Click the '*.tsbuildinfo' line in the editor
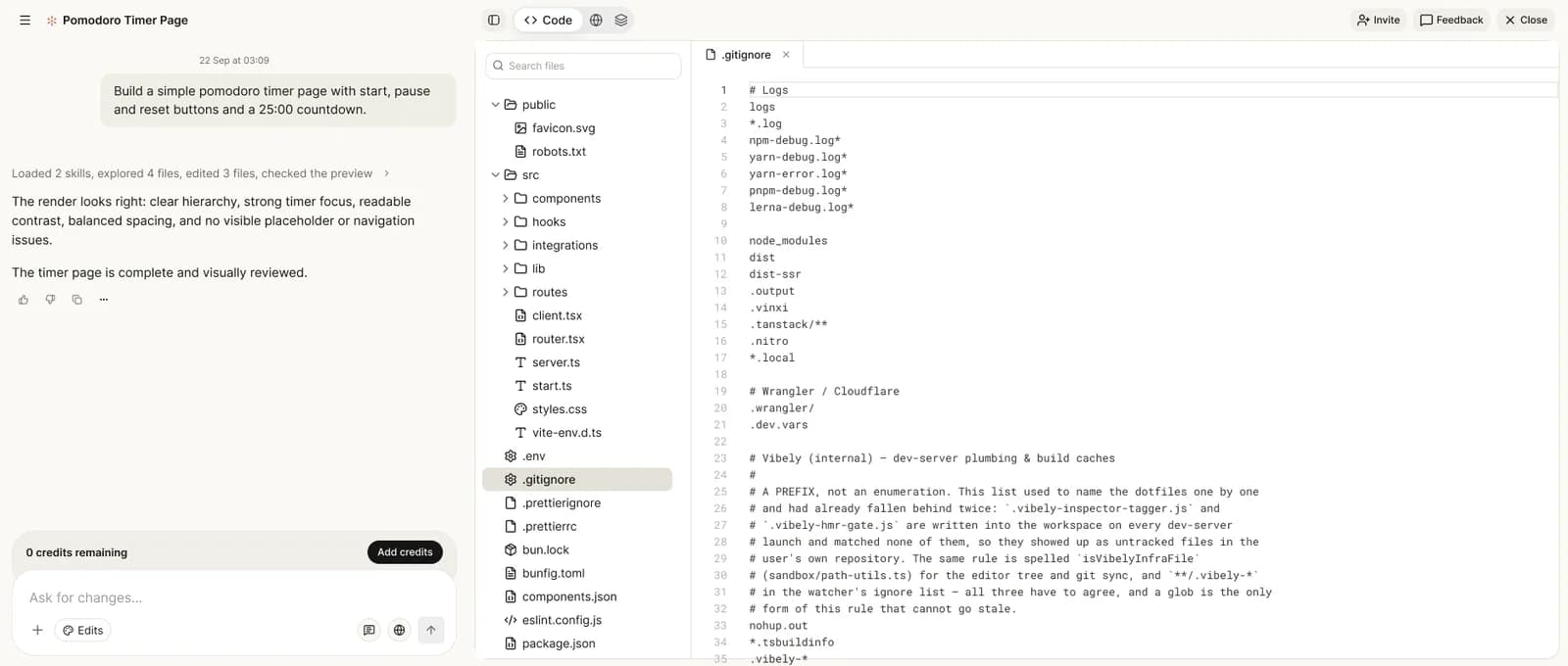This screenshot has height=666, width=1568. click(791, 642)
